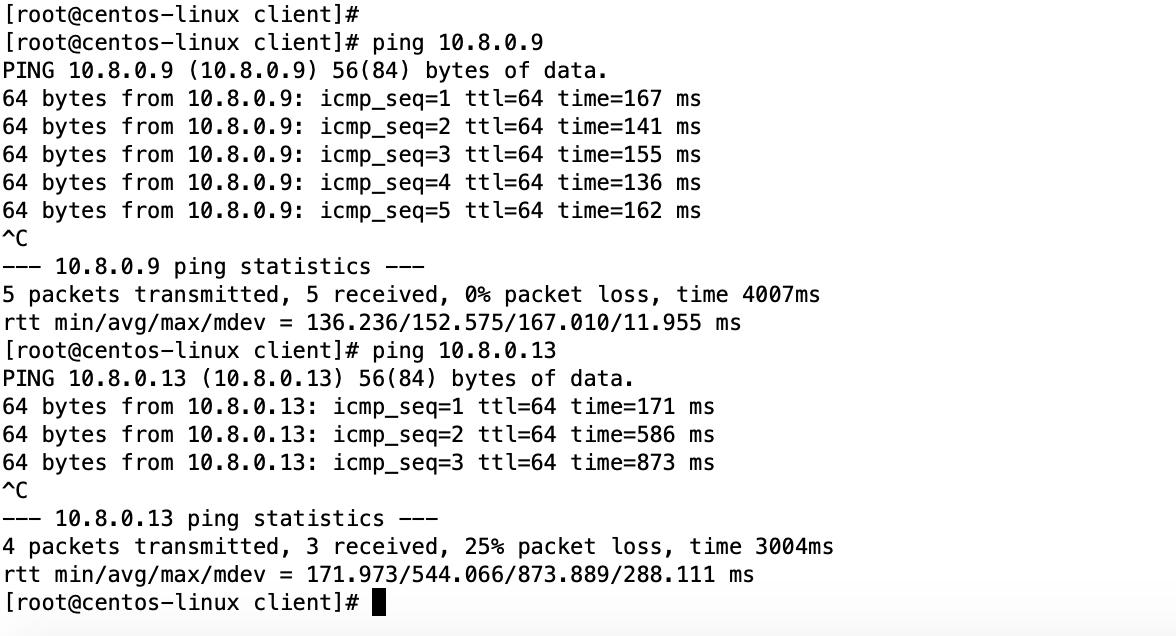The height and width of the screenshot is (636, 1176).
Task: Click the 'time=136 ms' ping reply
Action: coord(629,183)
